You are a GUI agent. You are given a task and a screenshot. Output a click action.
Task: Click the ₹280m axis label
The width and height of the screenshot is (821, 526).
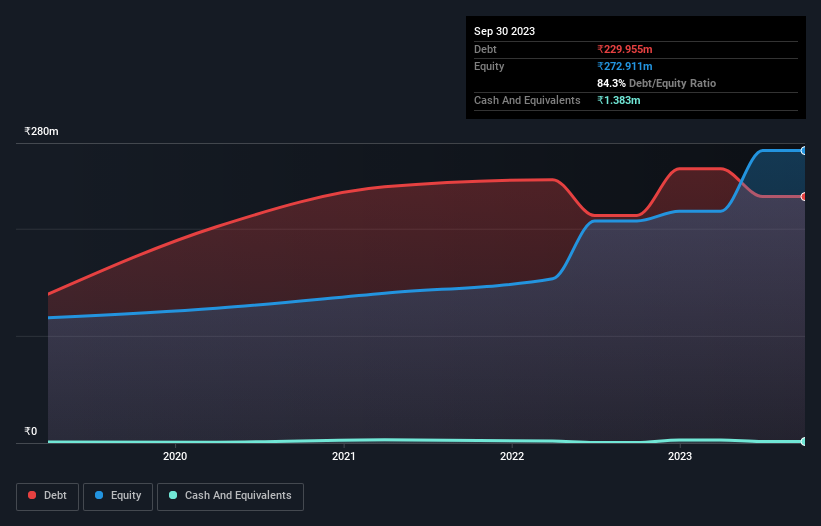tap(41, 131)
